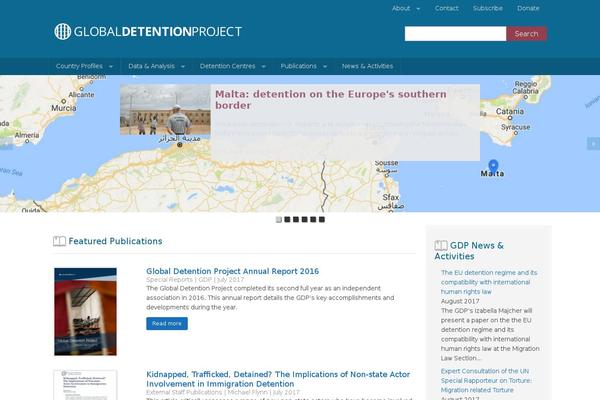600x400 pixels.
Task: Click the Malta map pin marker
Action: coord(493,166)
